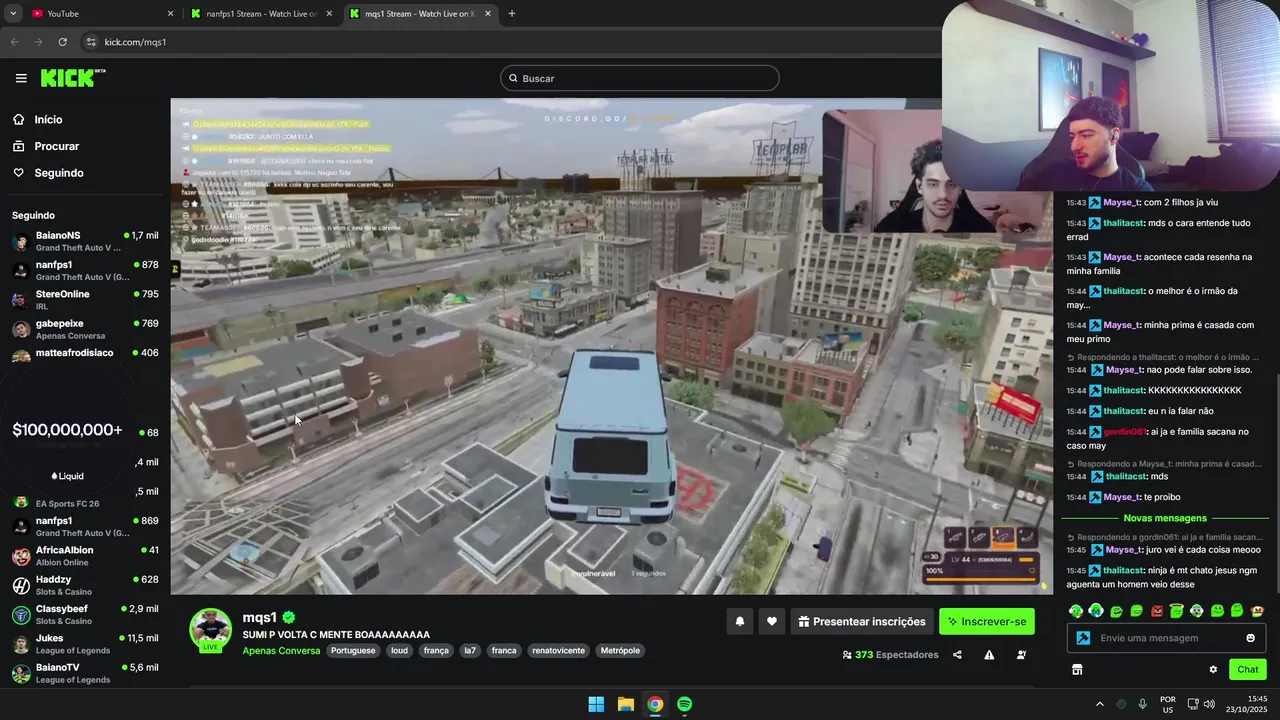This screenshot has width=1280, height=720.
Task: Select the mqs1 Stream tab
Action: pos(420,14)
